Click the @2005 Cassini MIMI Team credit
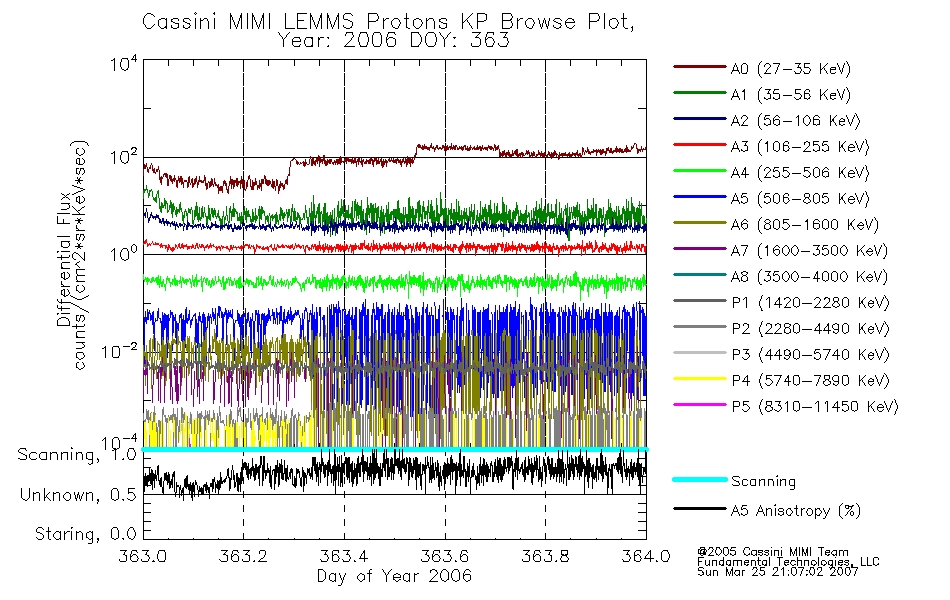The height and width of the screenshot is (600, 950). 772,552
